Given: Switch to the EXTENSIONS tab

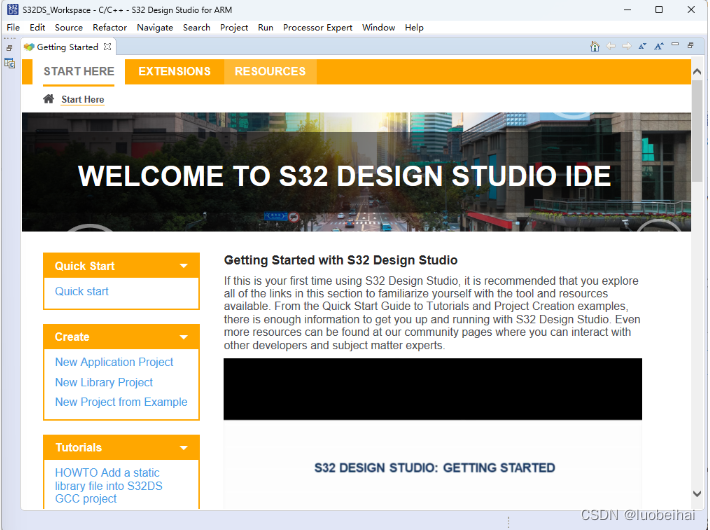Looking at the screenshot, I should 174,72.
